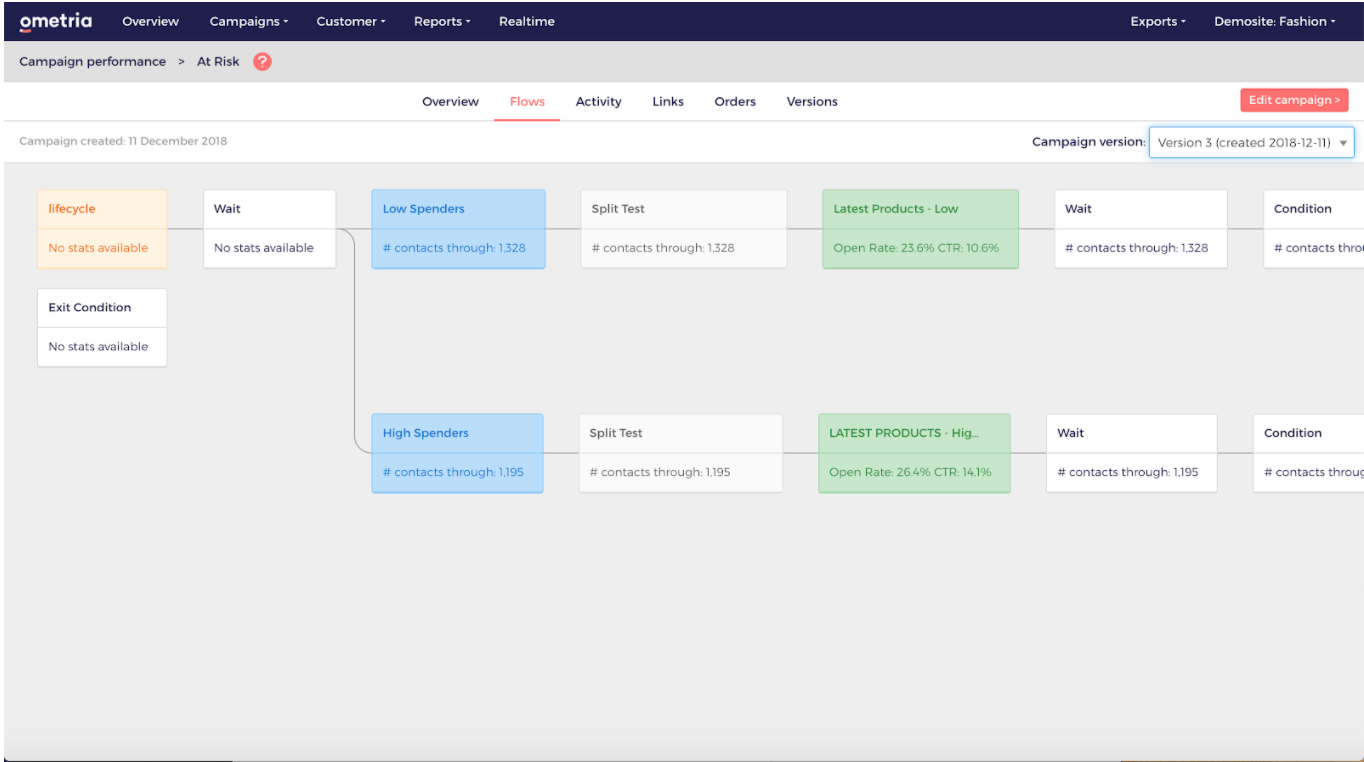This screenshot has width=1364, height=762.
Task: Go to Overview in top navigation bar
Action: click(x=150, y=21)
